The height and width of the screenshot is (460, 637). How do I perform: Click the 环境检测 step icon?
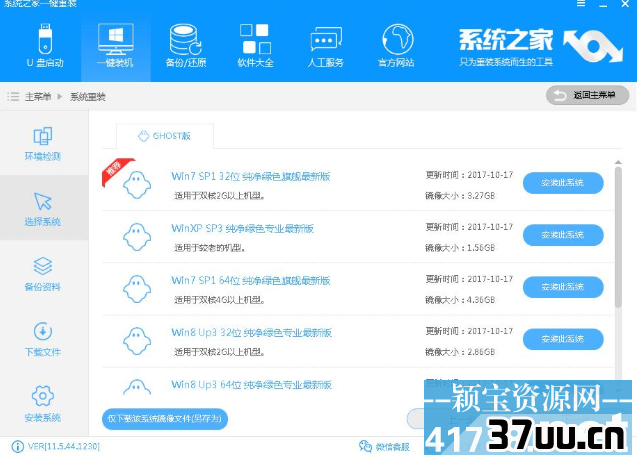(x=43, y=136)
